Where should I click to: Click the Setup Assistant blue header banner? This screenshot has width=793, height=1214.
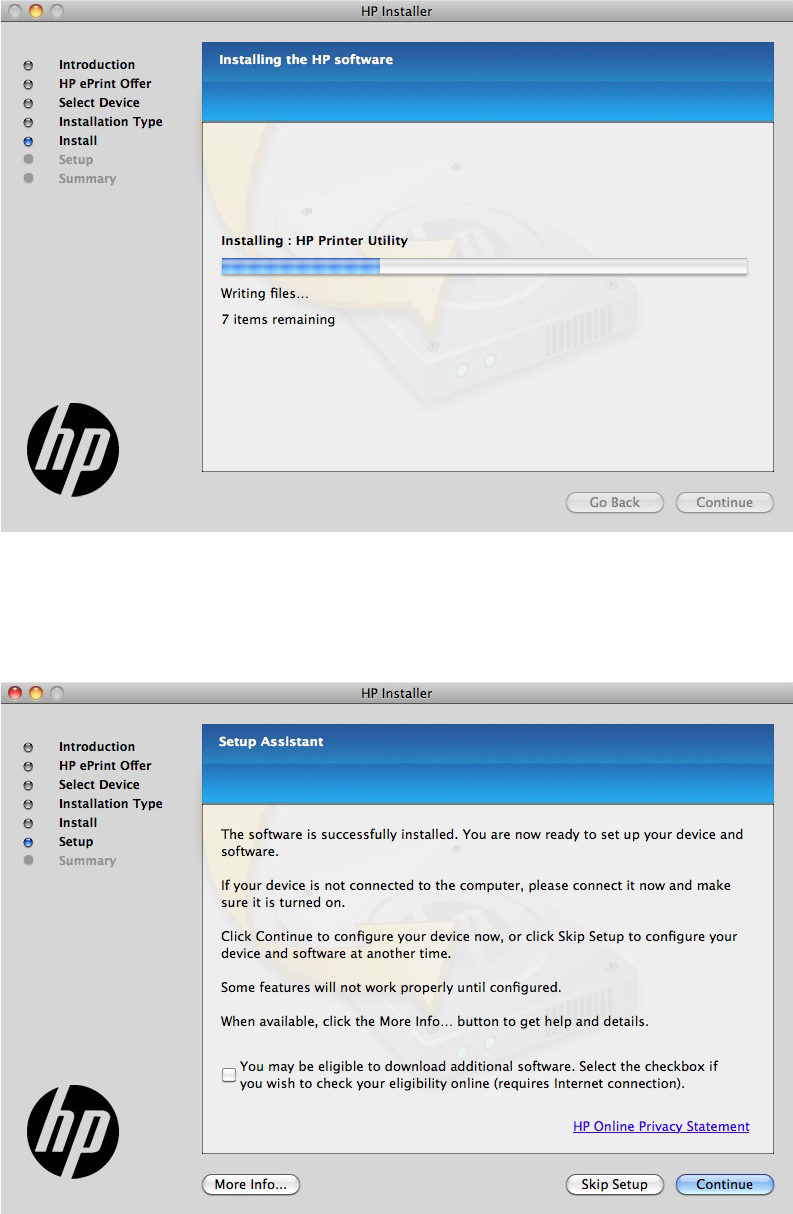[x=488, y=763]
